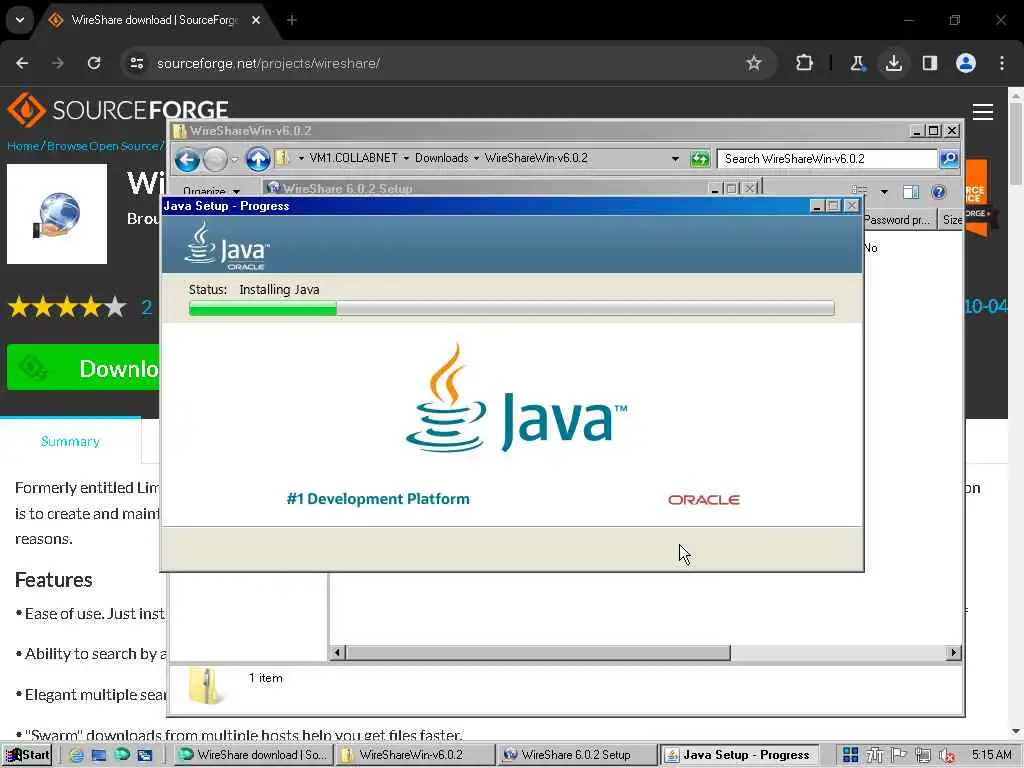Image resolution: width=1024 pixels, height=768 pixels.
Task: Click the Explorer change view icon
Action: (860, 191)
